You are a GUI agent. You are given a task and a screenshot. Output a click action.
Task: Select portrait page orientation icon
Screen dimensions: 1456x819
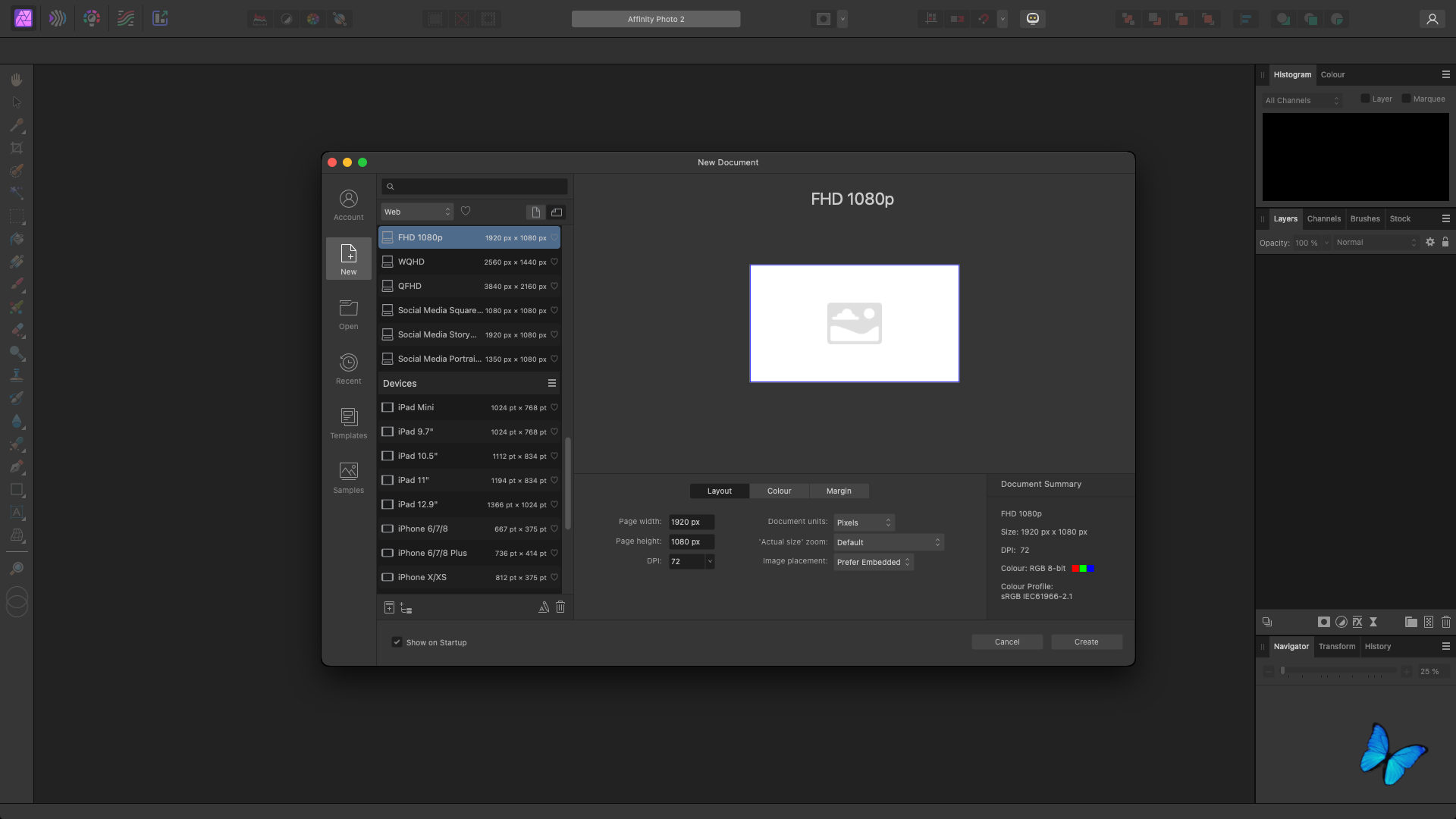535,212
